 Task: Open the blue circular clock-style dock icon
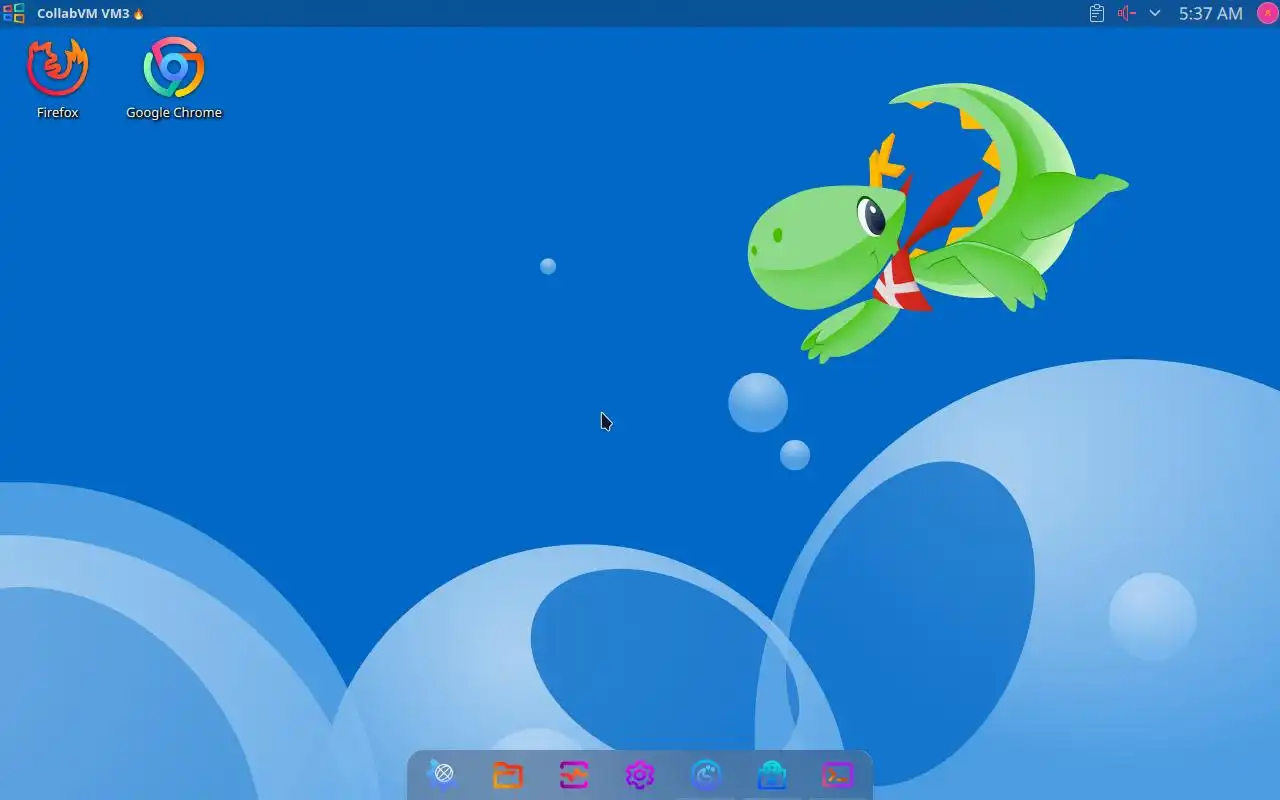(706, 775)
